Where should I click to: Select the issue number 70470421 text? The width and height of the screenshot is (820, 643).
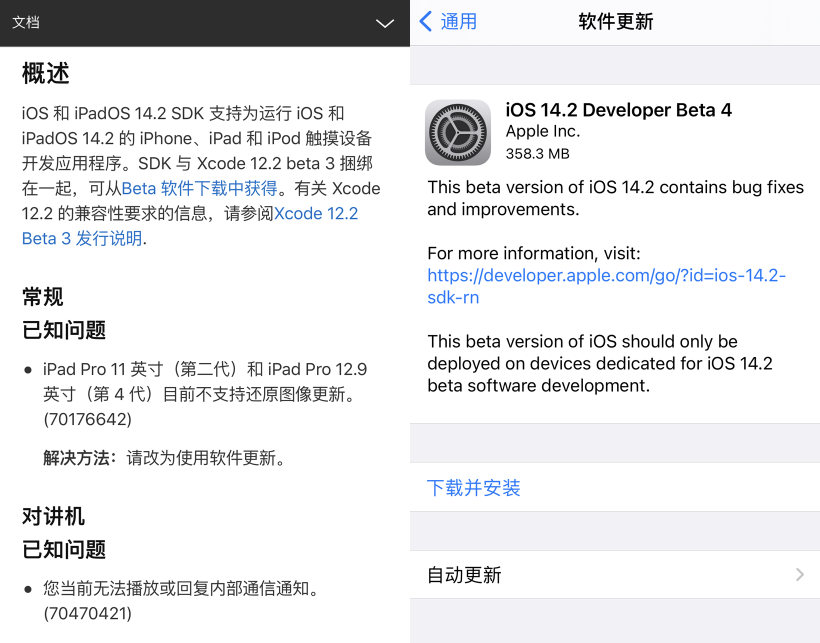pos(87,612)
